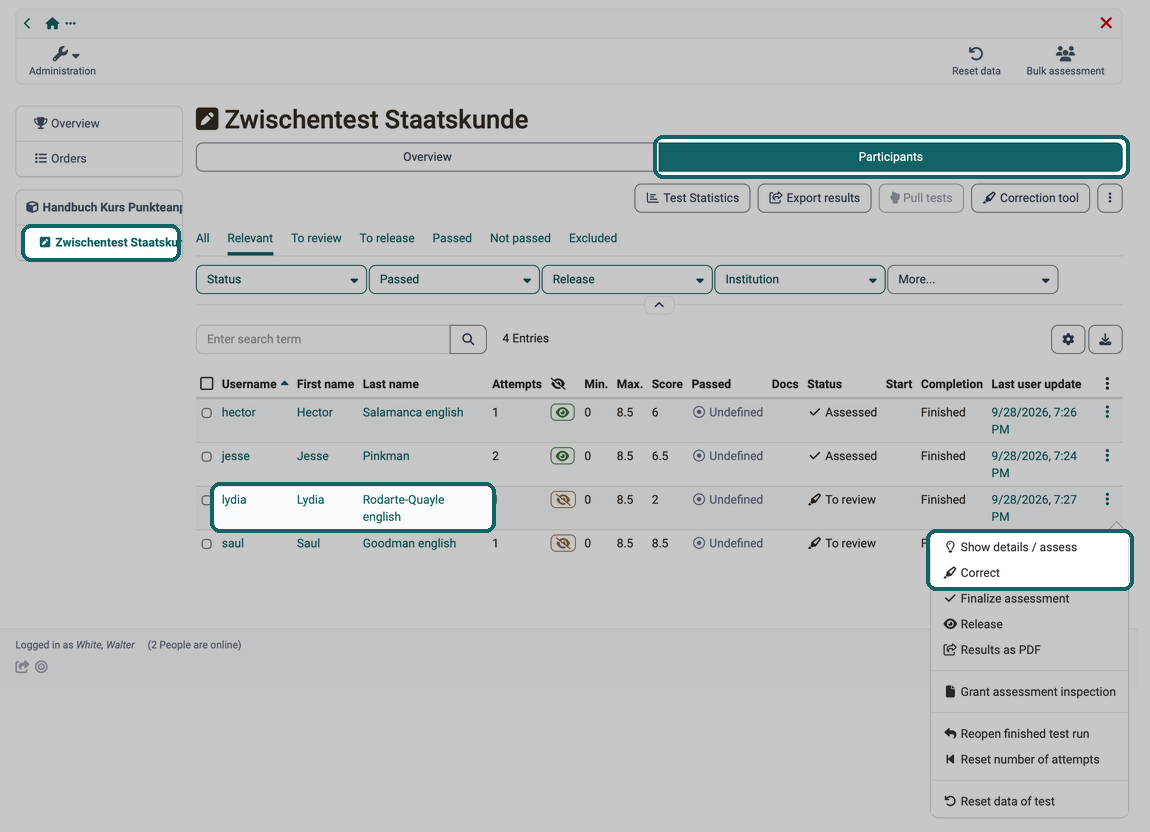Screen dimensions: 1150x832
Task: Click the Test Statistics button
Action: pyautogui.click(x=692, y=198)
